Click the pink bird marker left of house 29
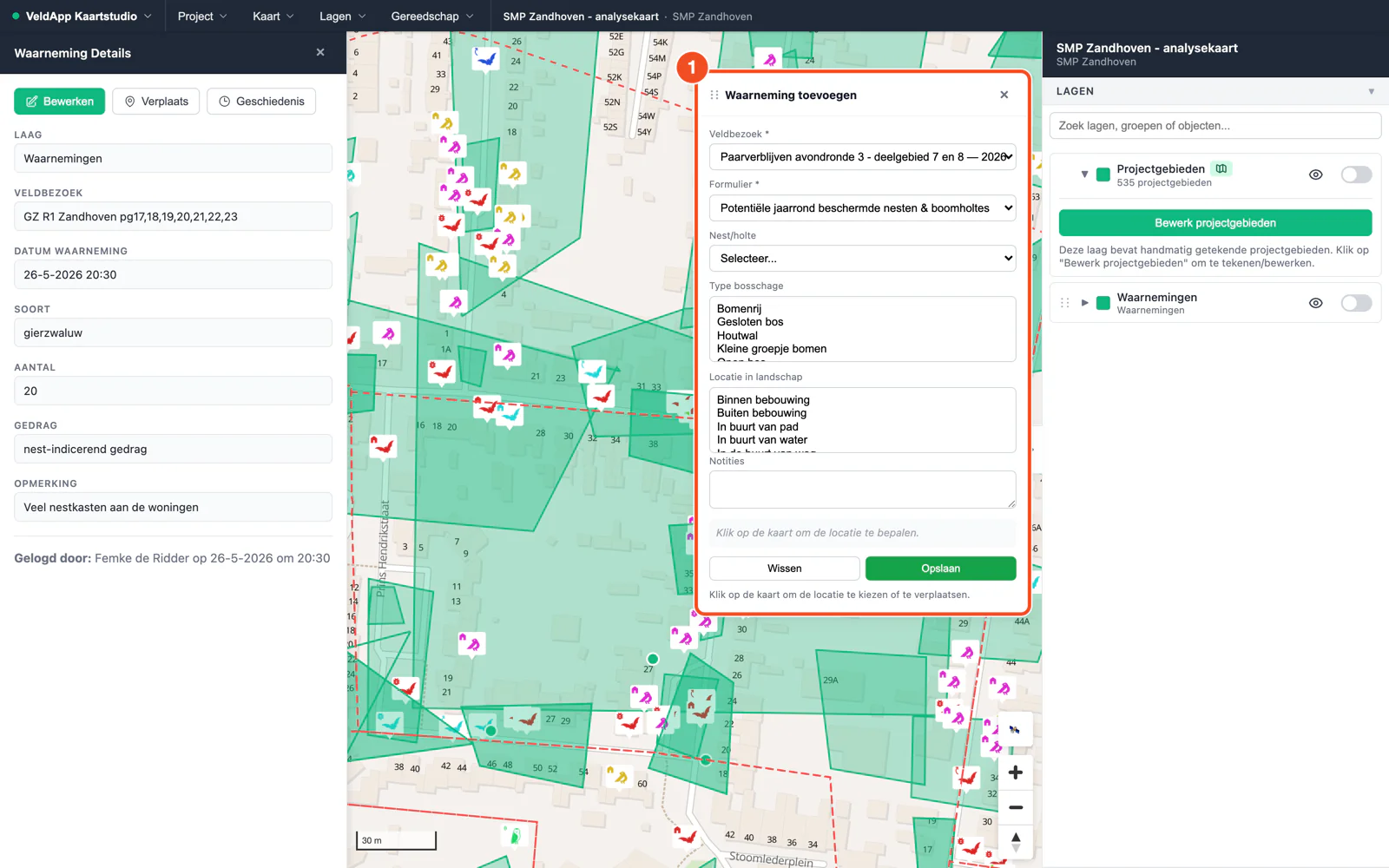 pos(966,652)
